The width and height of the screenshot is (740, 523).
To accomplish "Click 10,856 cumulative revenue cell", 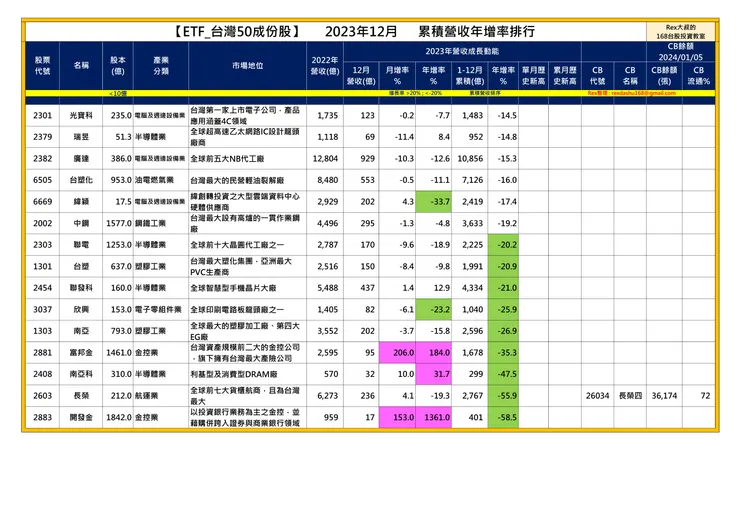I will click(470, 159).
